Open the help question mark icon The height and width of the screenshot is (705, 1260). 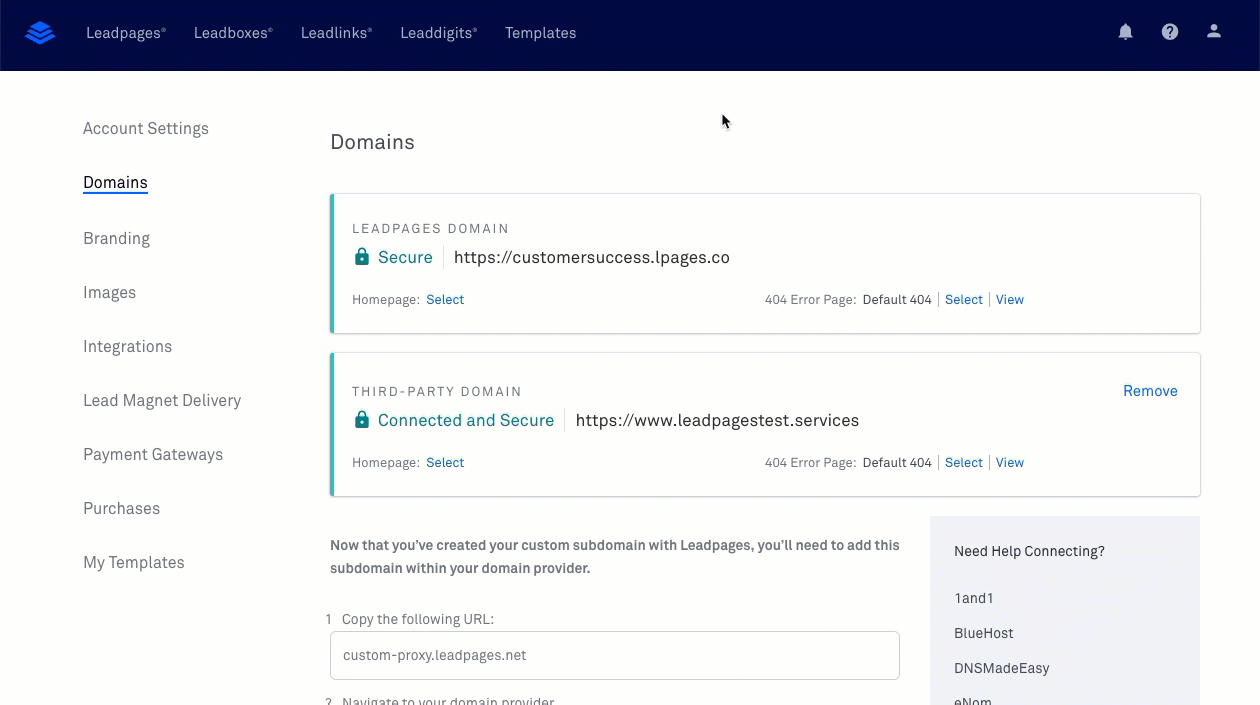(x=1170, y=32)
